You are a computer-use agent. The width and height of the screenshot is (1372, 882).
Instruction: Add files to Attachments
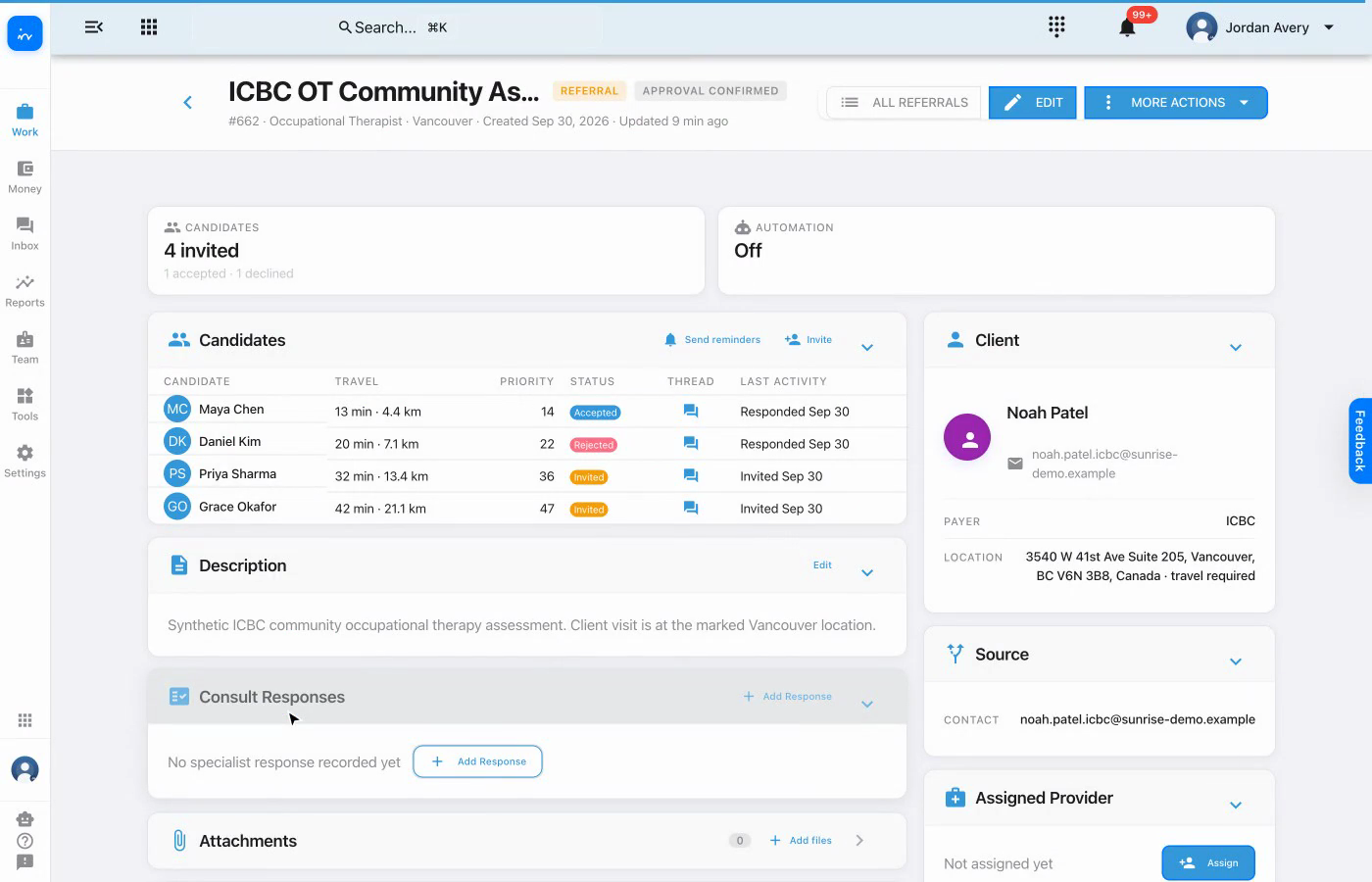pos(801,841)
